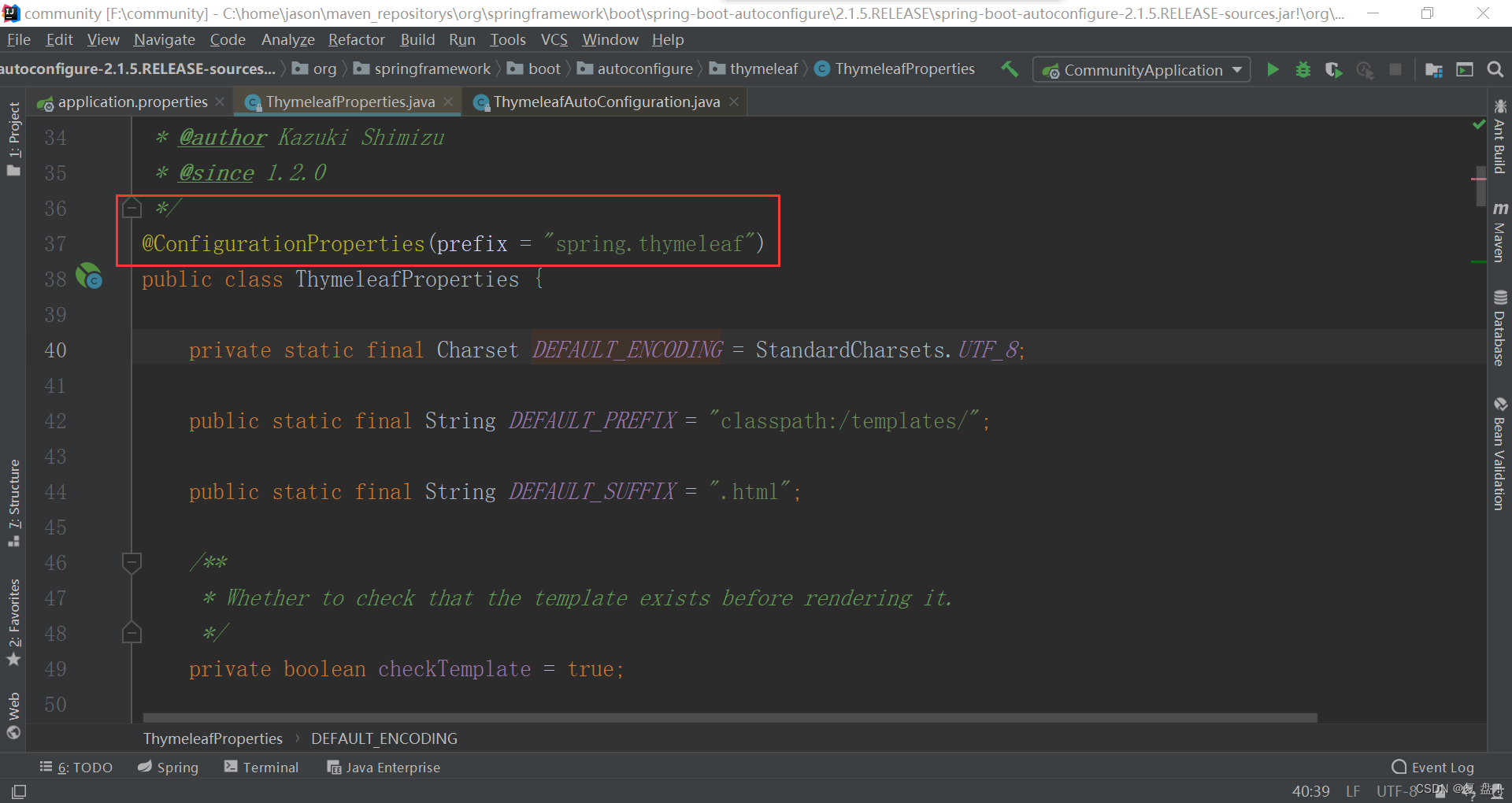Open the Event Log
The width and height of the screenshot is (1512, 803).
tap(1433, 767)
